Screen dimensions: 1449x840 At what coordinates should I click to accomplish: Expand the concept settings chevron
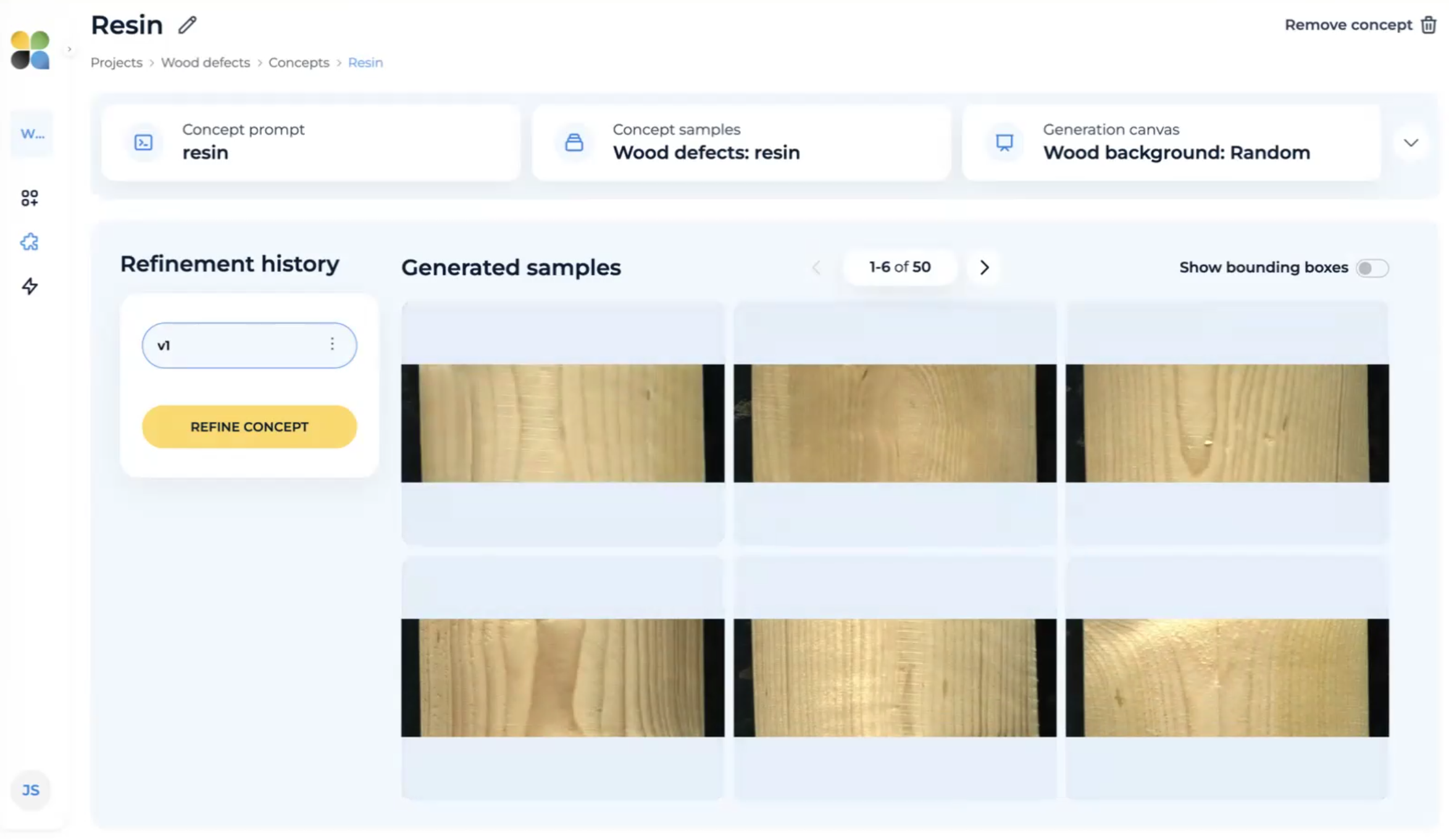pyautogui.click(x=1411, y=143)
